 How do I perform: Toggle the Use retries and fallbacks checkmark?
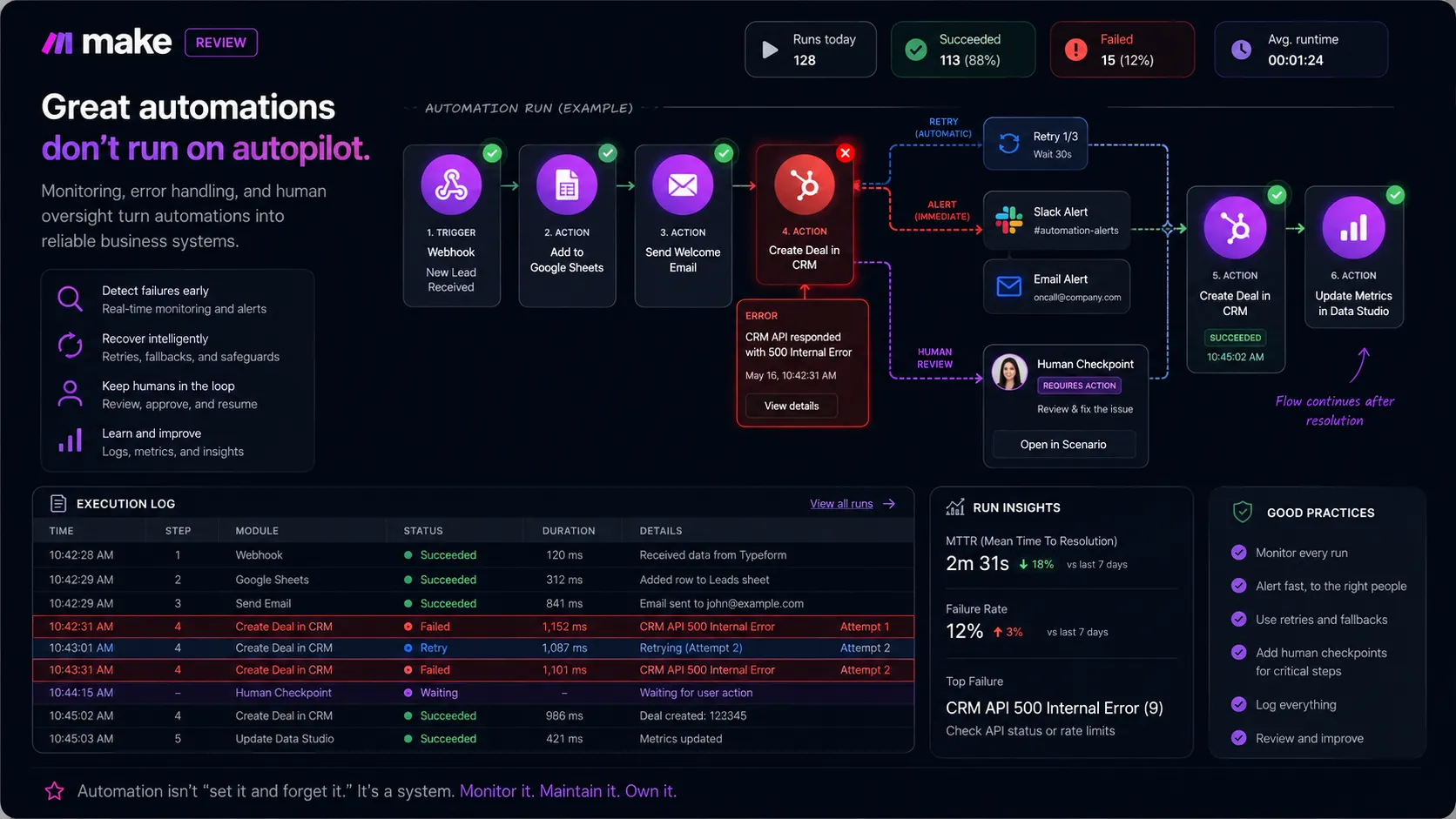coord(1238,619)
